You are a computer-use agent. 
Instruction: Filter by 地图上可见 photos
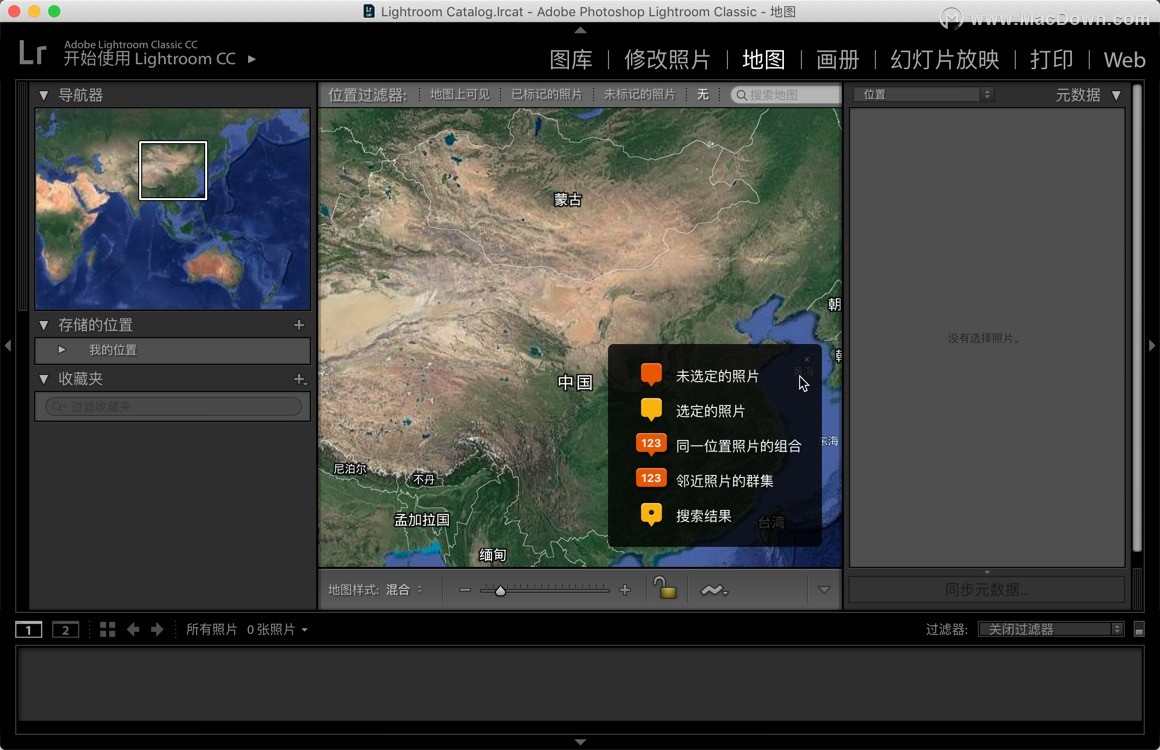click(x=459, y=95)
